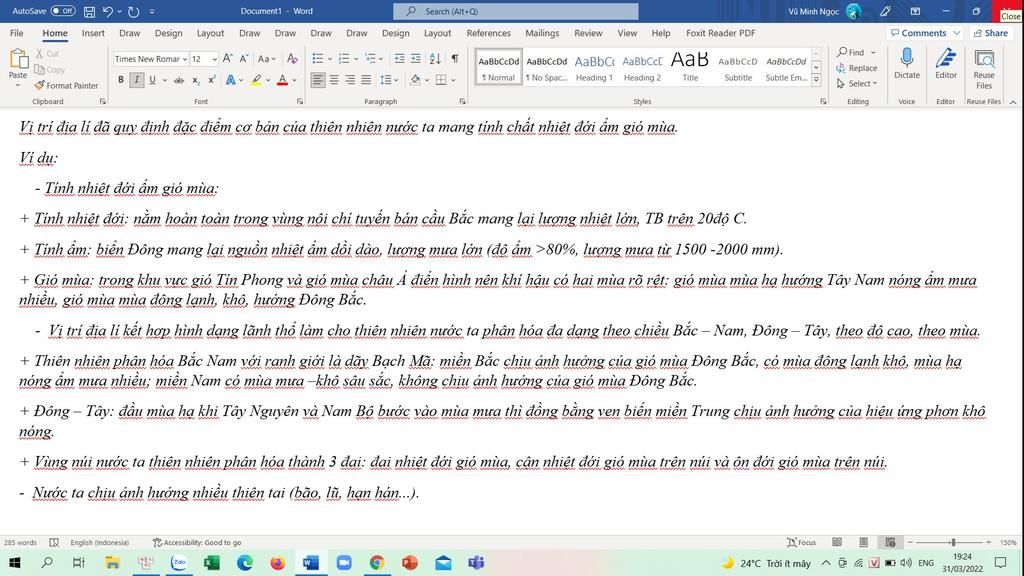Click the Save icon in title bar
Viewport: 1024px width, 576px height.
click(x=89, y=11)
